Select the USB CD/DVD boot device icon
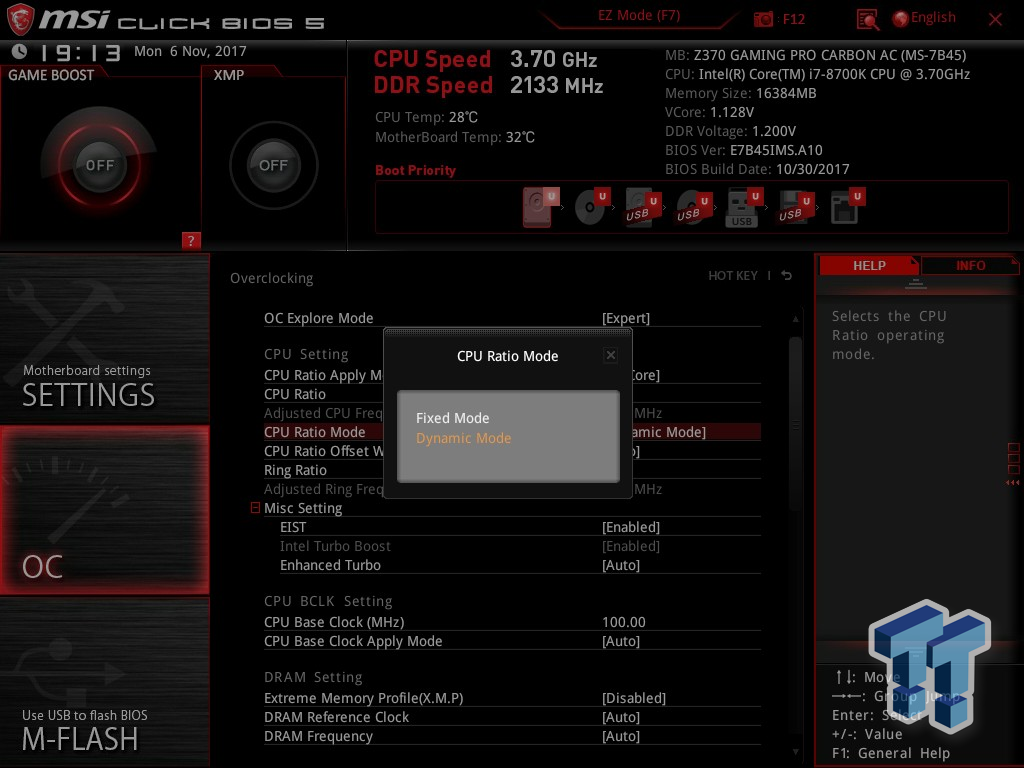 [694, 207]
